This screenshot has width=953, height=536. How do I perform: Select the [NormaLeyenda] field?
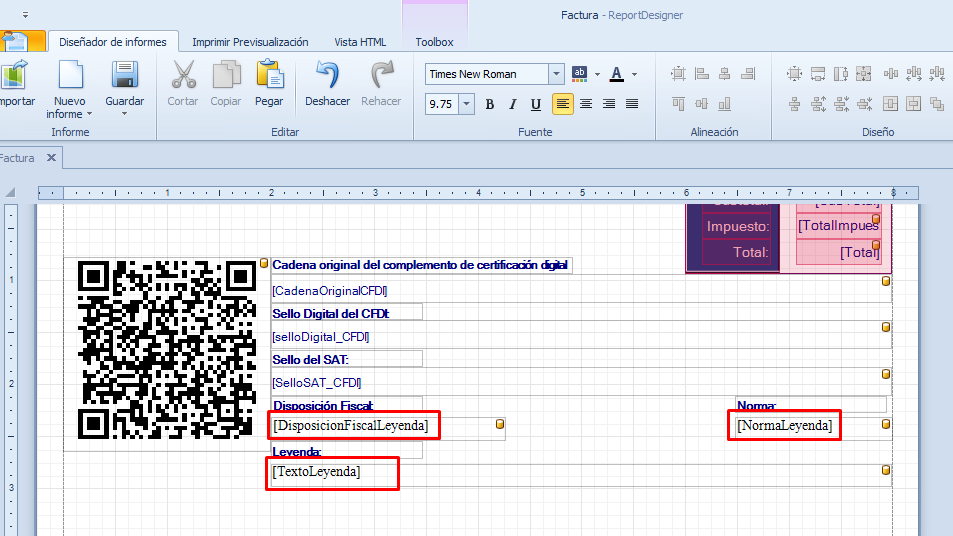click(784, 425)
